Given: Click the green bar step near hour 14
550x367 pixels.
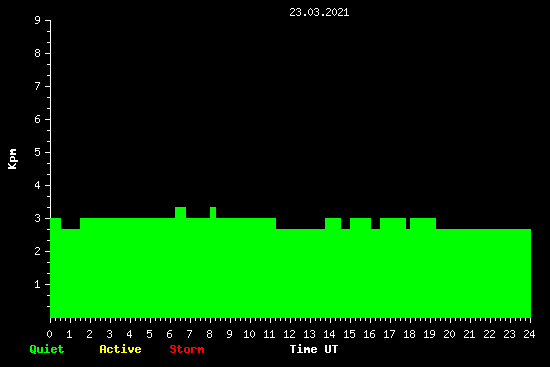Looking at the screenshot, I should 333,223.
